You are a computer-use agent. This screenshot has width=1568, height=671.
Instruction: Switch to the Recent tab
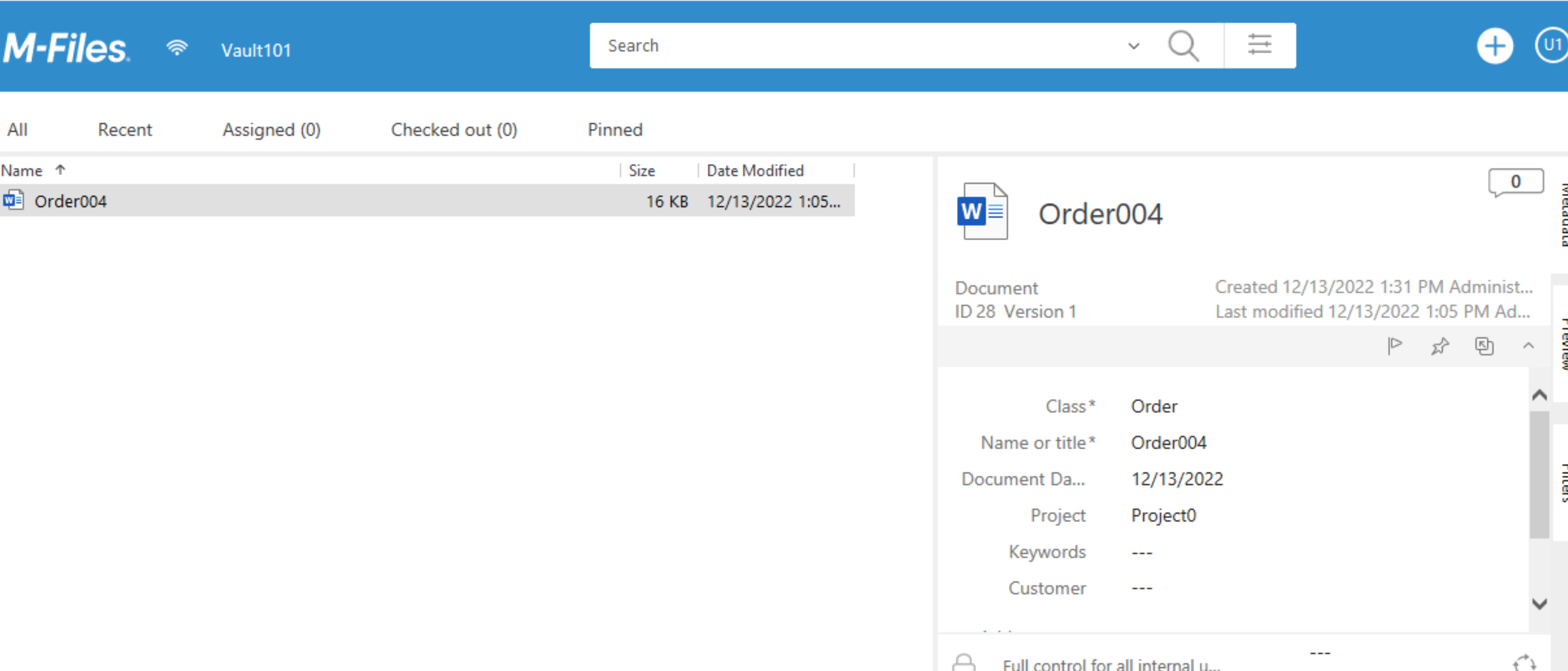tap(125, 130)
